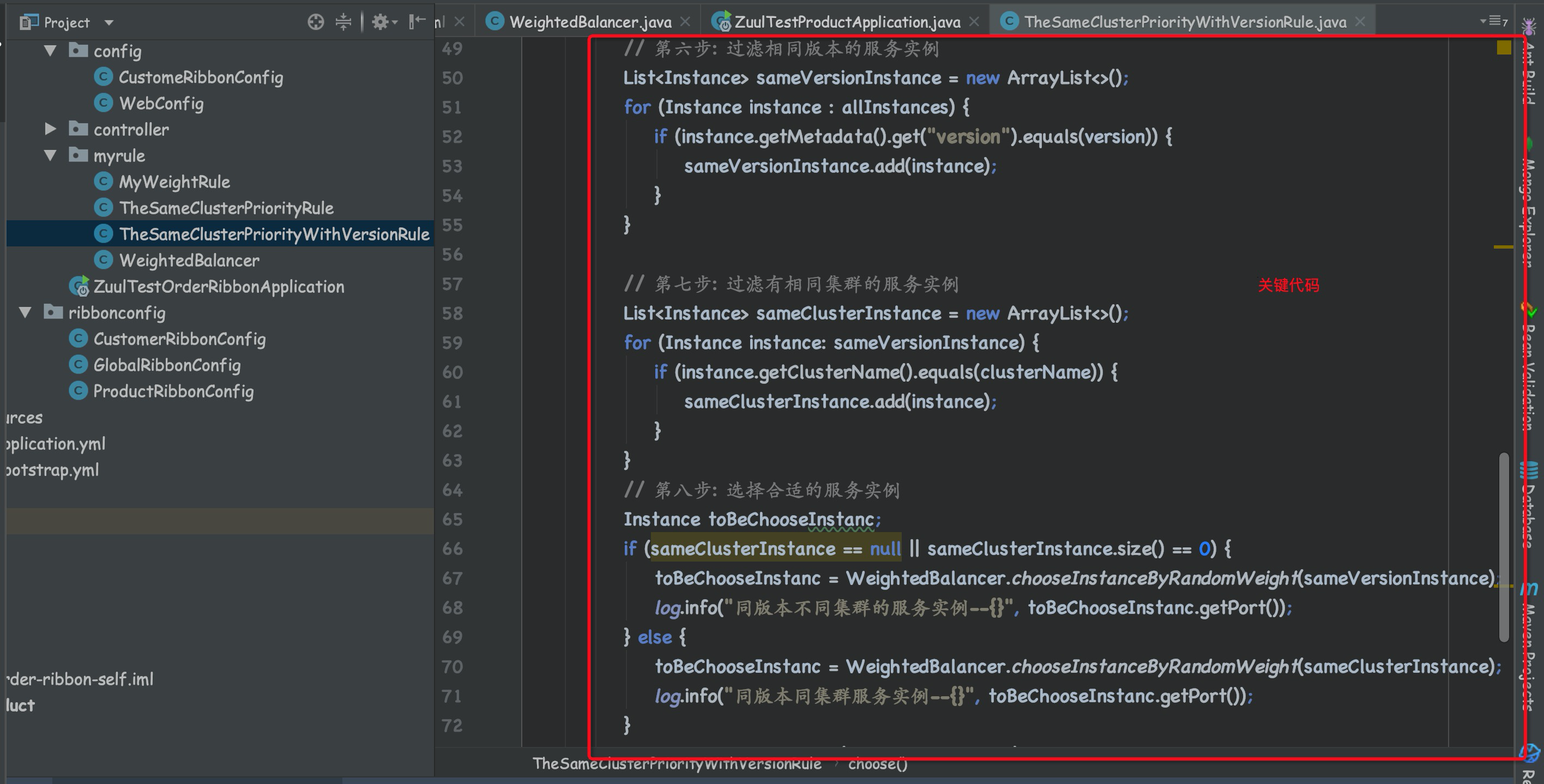The width and height of the screenshot is (1544, 784).
Task: Open Project panel settings gear
Action: pyautogui.click(x=380, y=22)
